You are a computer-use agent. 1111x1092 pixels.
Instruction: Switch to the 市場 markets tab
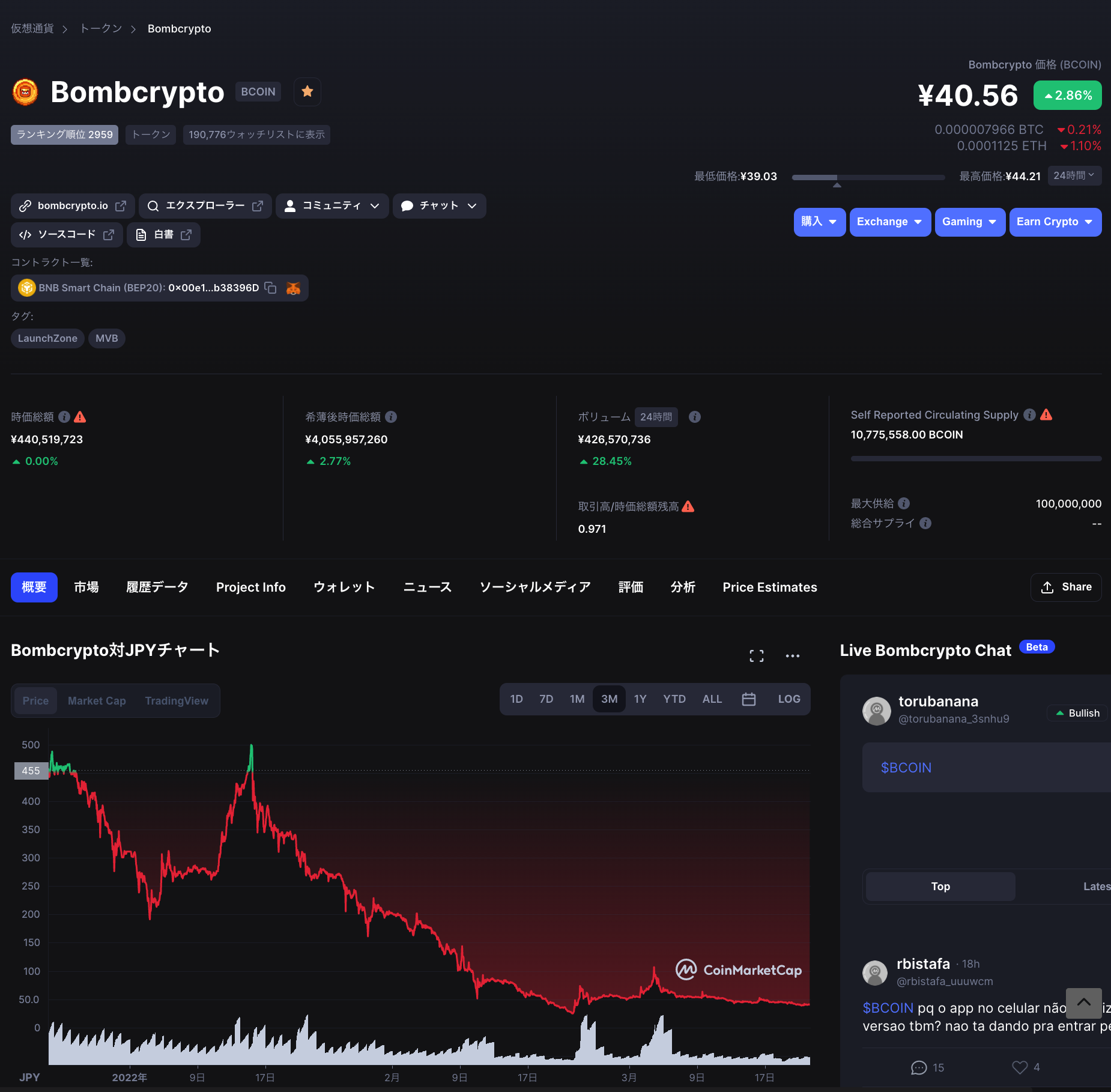86,587
